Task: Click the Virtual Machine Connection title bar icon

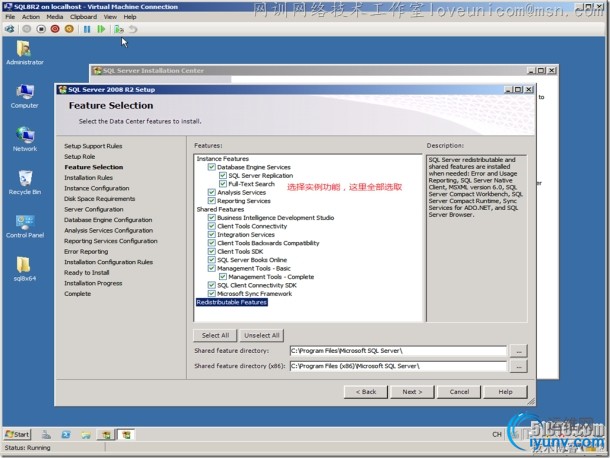Action: pos(8,7)
